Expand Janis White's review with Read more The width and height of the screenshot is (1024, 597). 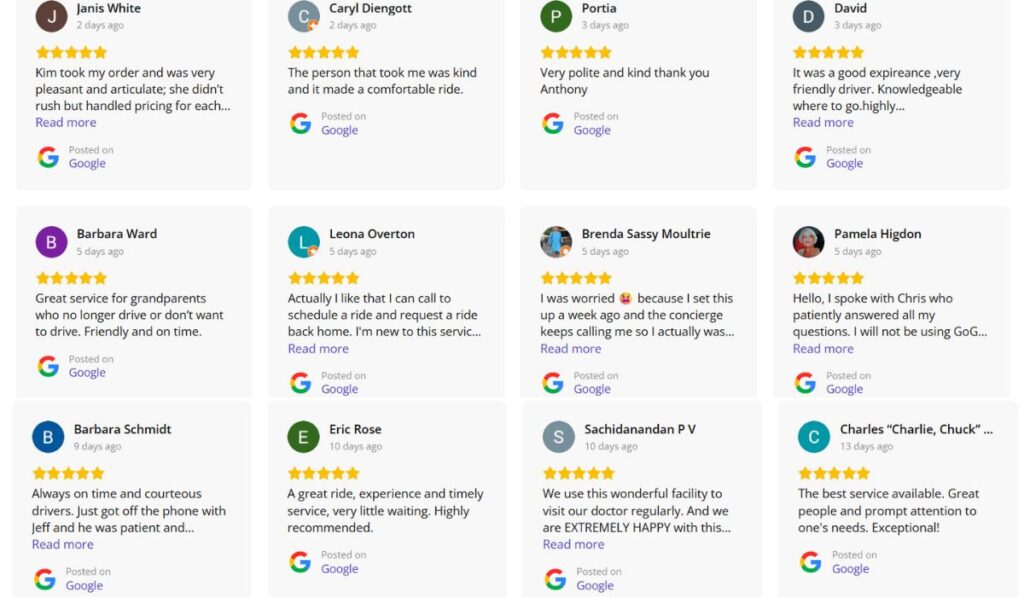tap(66, 123)
